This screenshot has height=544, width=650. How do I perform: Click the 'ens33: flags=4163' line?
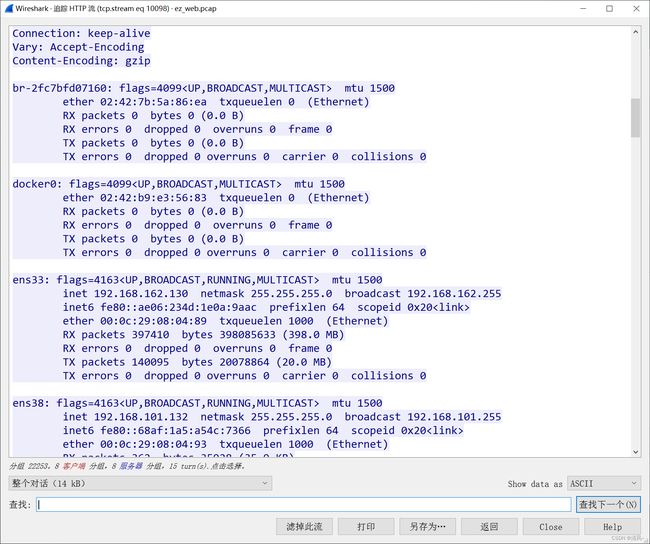pos(197,279)
